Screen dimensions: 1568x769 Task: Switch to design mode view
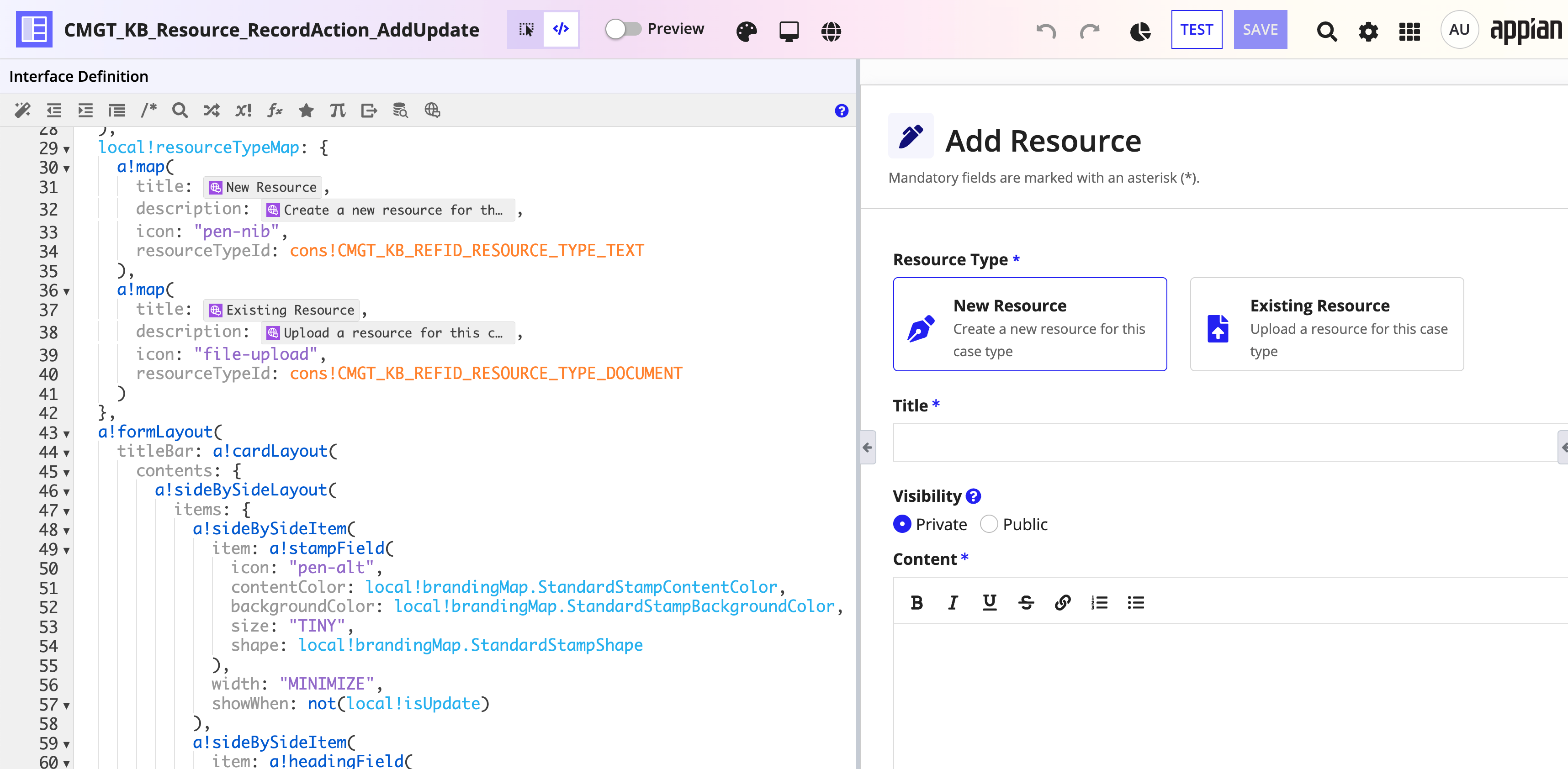pos(526,29)
